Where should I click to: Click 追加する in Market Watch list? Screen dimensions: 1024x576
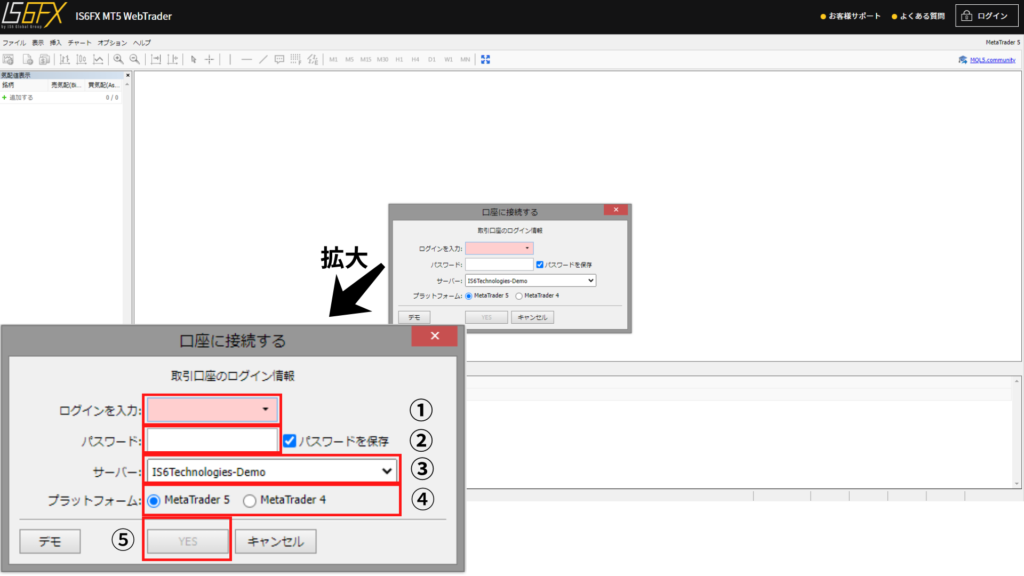coord(21,97)
